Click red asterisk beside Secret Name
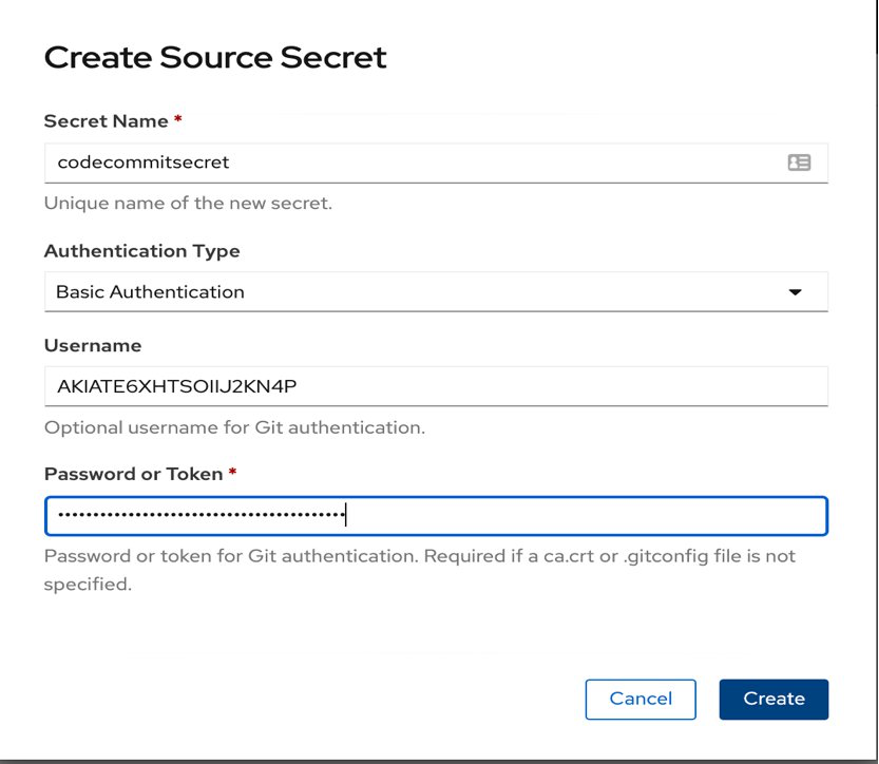 tap(178, 119)
